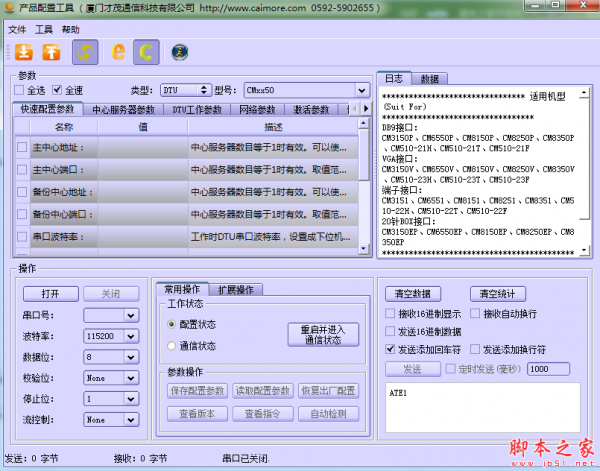Expand the 数据位 dropdown
Screen dimensions: 600x471
click(x=130, y=357)
